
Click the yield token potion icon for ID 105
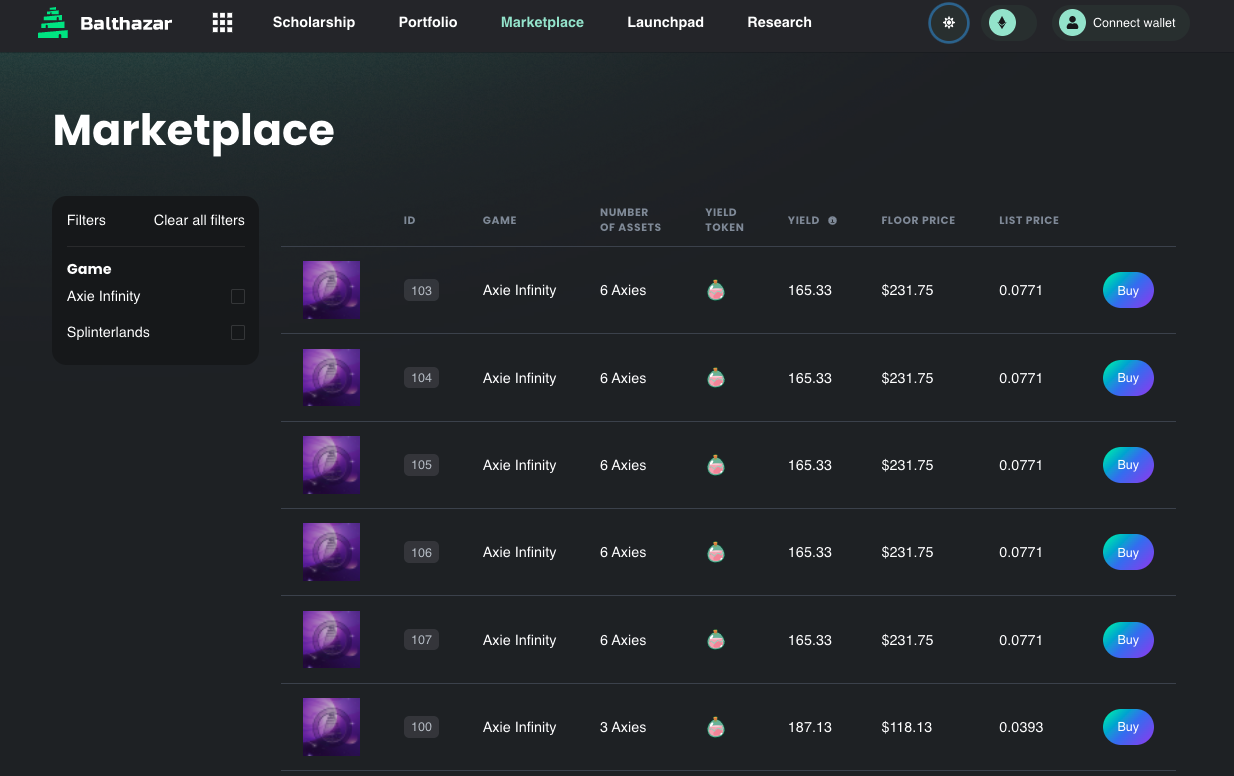(x=716, y=465)
